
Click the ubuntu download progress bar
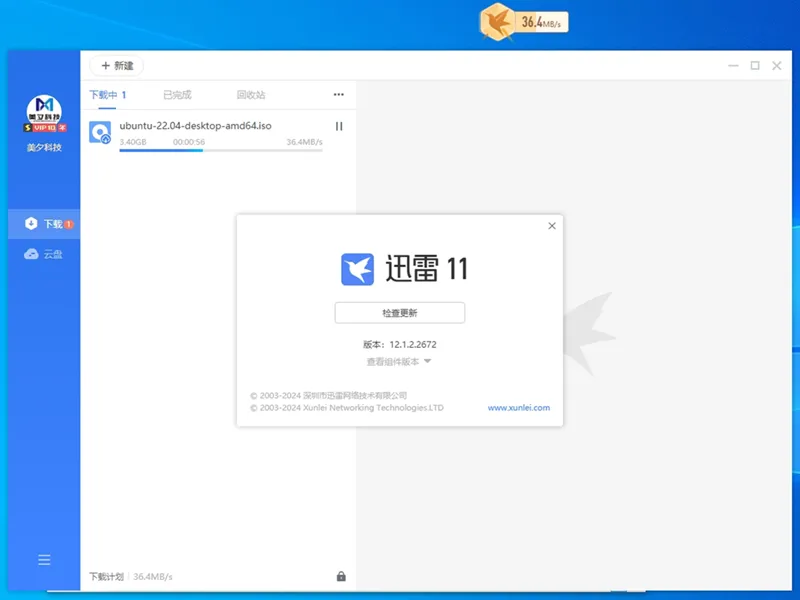click(221, 150)
